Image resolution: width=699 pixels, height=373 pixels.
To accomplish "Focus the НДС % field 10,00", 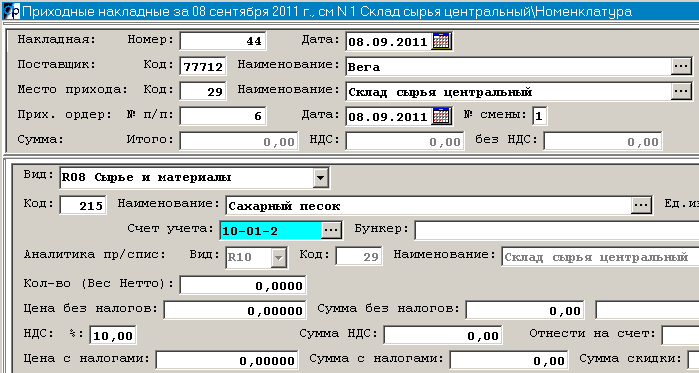I will [x=113, y=335].
